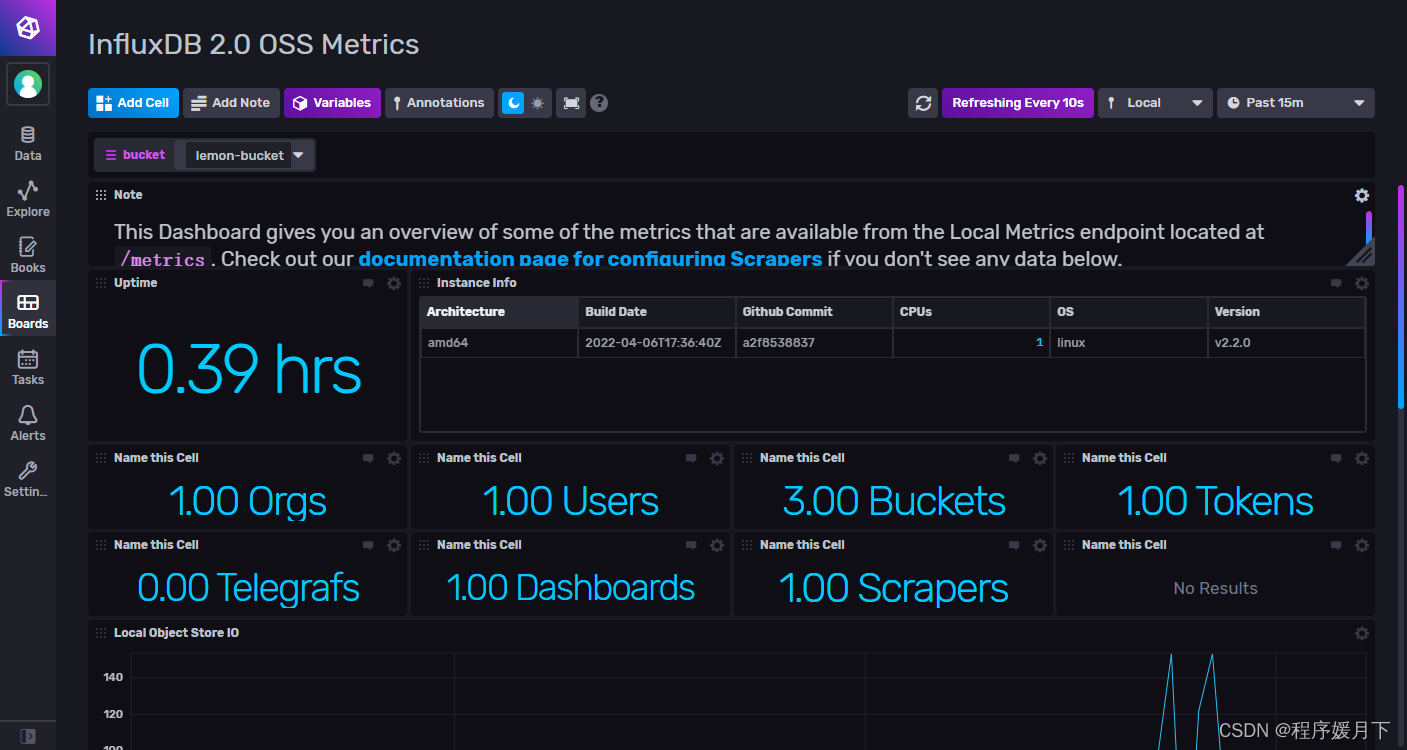Sort by OS column header

(1129, 312)
